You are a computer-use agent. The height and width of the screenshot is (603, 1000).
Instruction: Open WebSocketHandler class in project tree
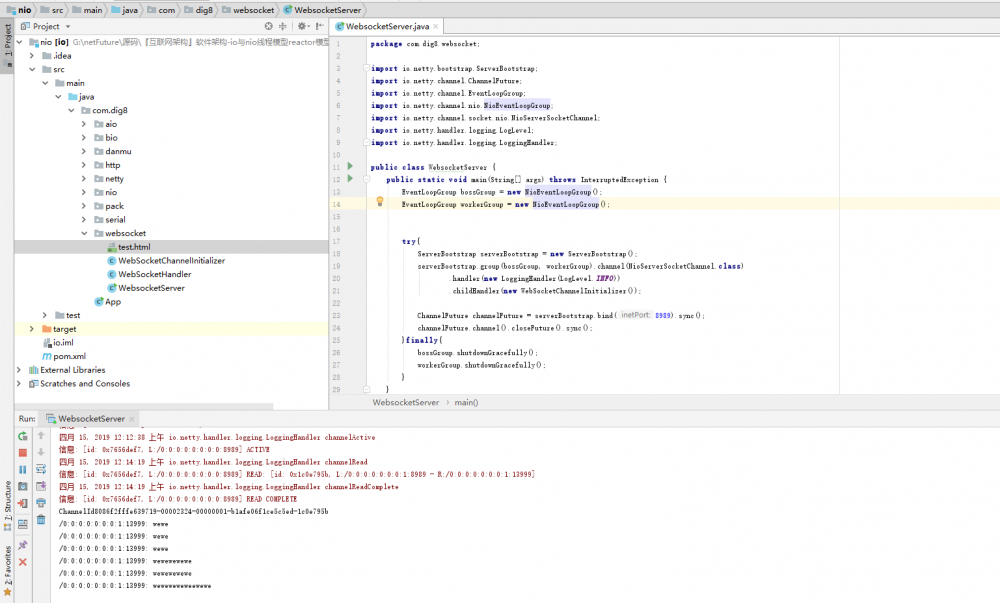click(x=154, y=274)
